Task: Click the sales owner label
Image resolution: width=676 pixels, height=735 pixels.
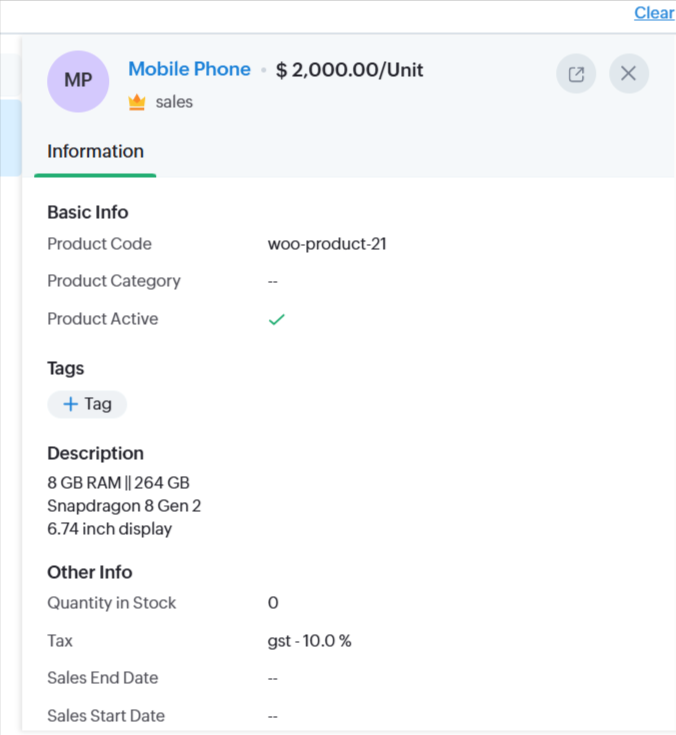Action: [174, 102]
